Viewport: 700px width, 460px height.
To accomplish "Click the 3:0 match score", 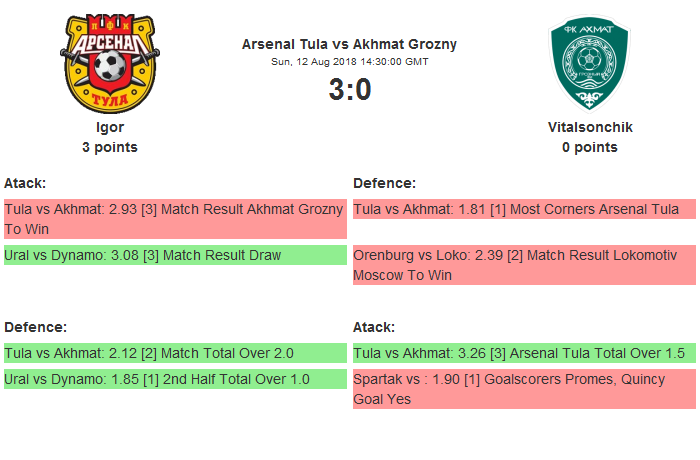I will point(349,90).
